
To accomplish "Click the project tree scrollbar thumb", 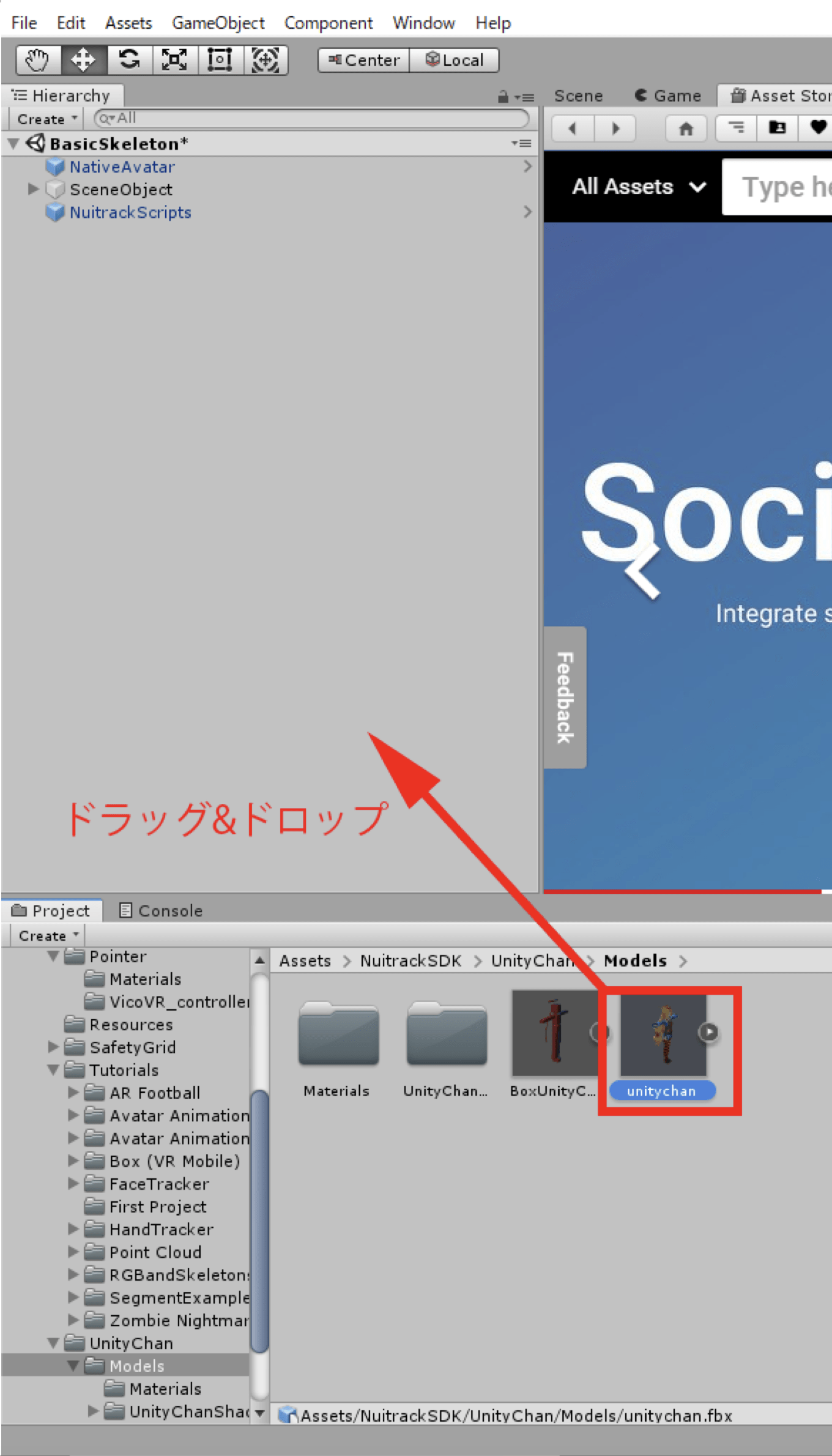I will tap(259, 1221).
